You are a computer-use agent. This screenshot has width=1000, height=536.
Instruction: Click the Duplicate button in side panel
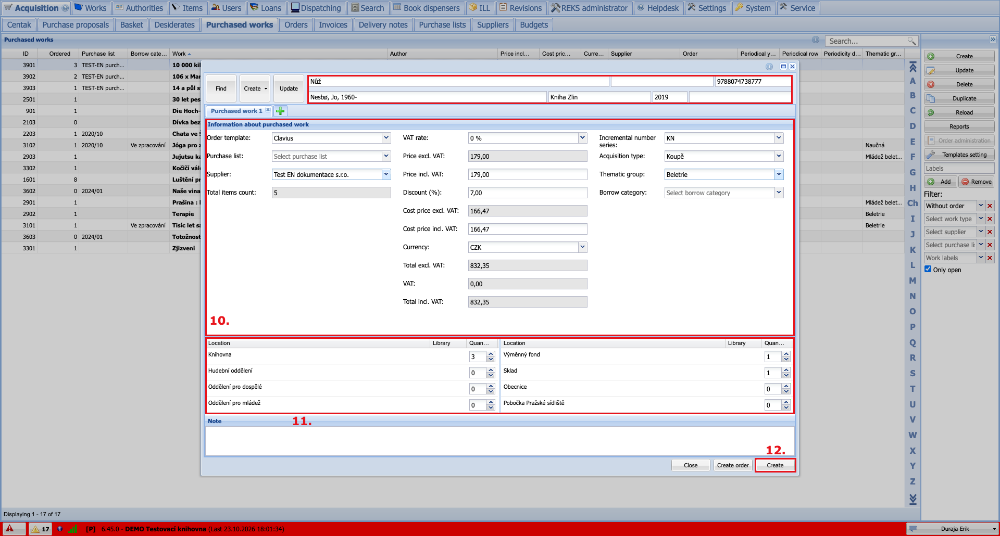tap(959, 99)
